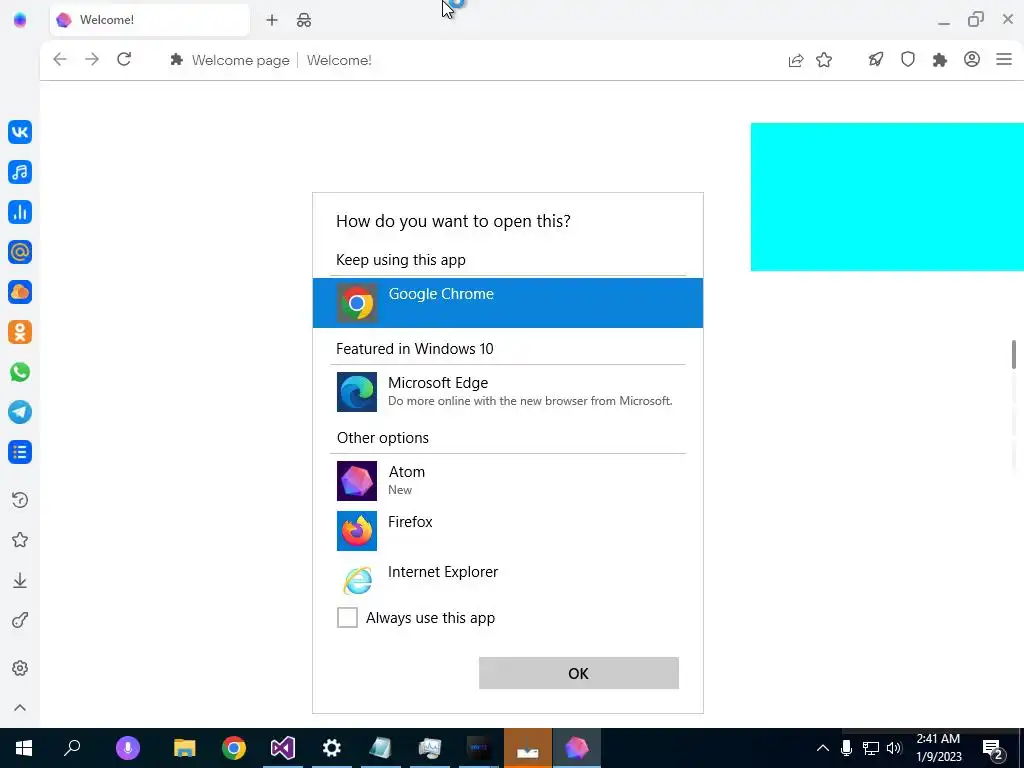Bookmark this page with star icon

click(824, 60)
